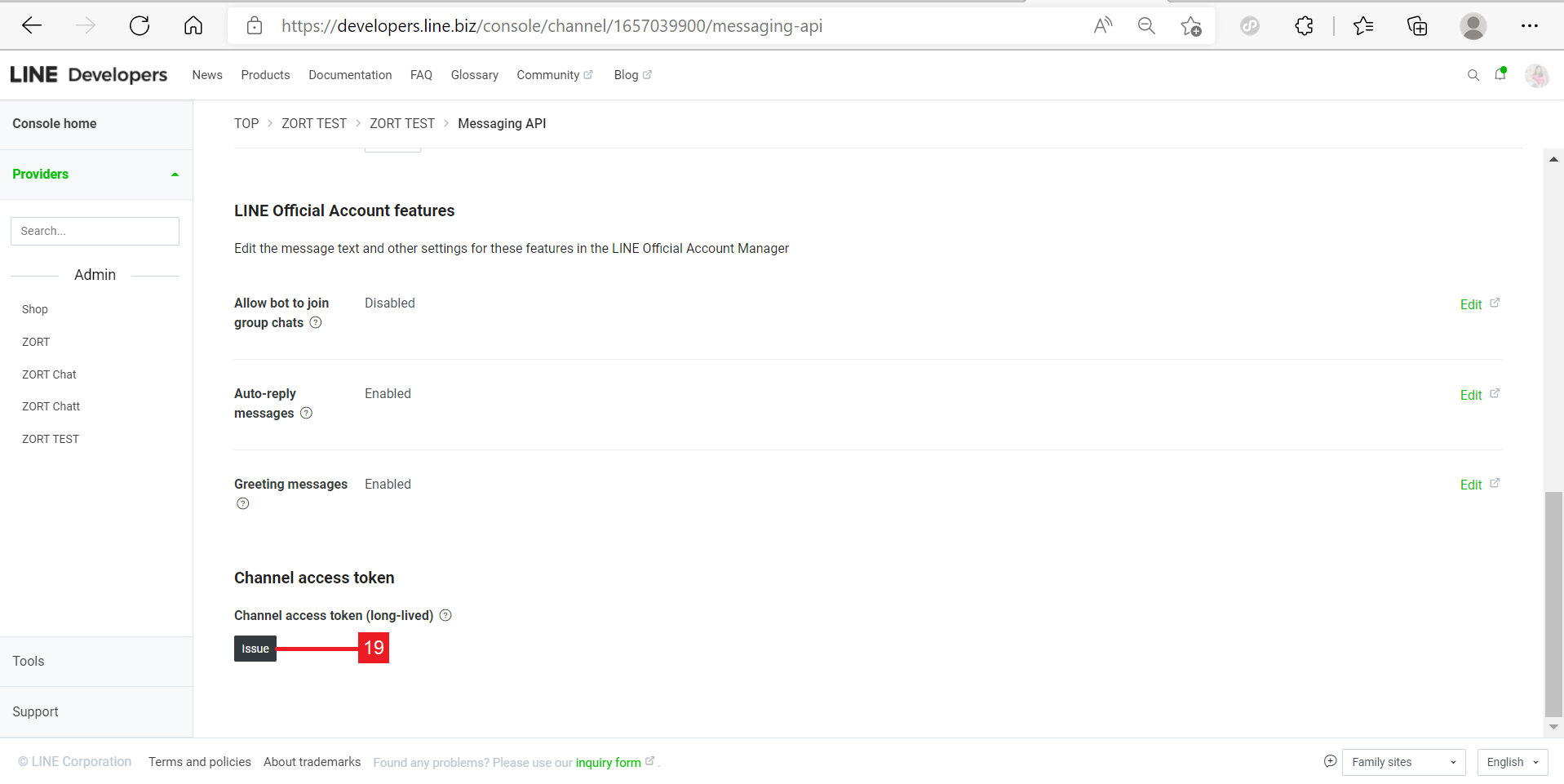Open the Favorites list icon
This screenshot has width=1564, height=784.
[1363, 26]
